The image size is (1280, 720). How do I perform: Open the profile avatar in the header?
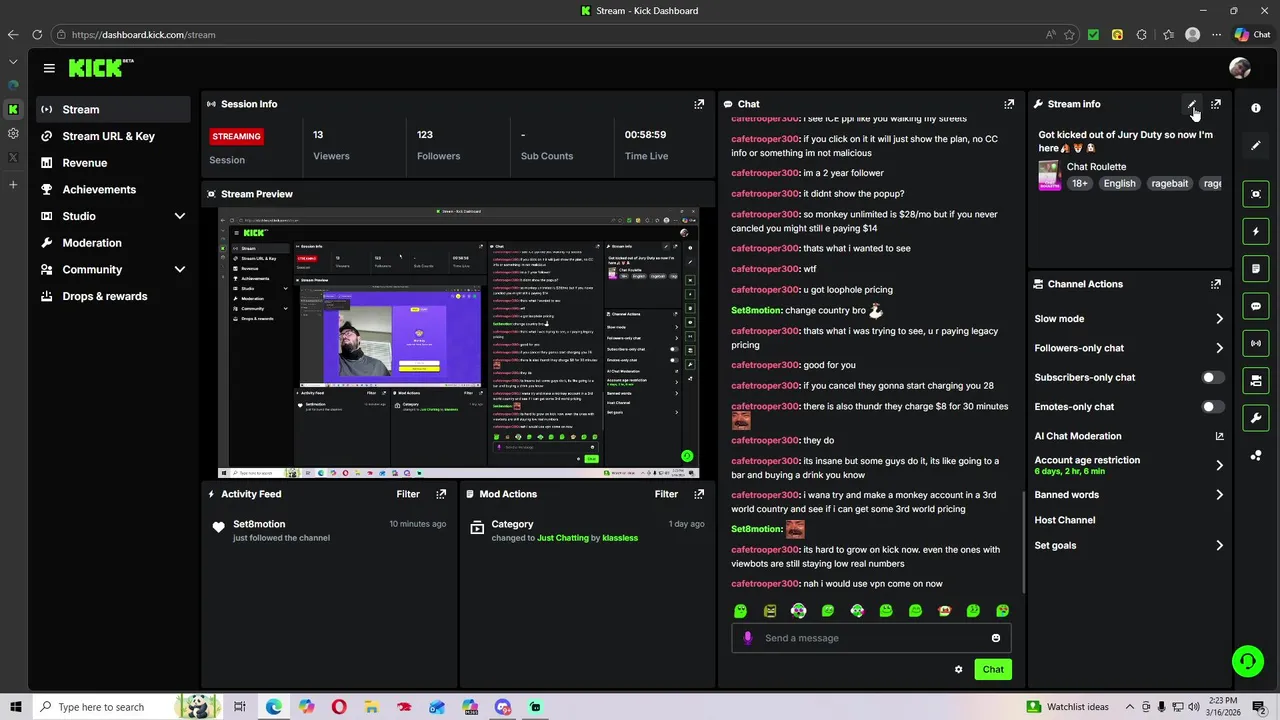(x=1240, y=68)
